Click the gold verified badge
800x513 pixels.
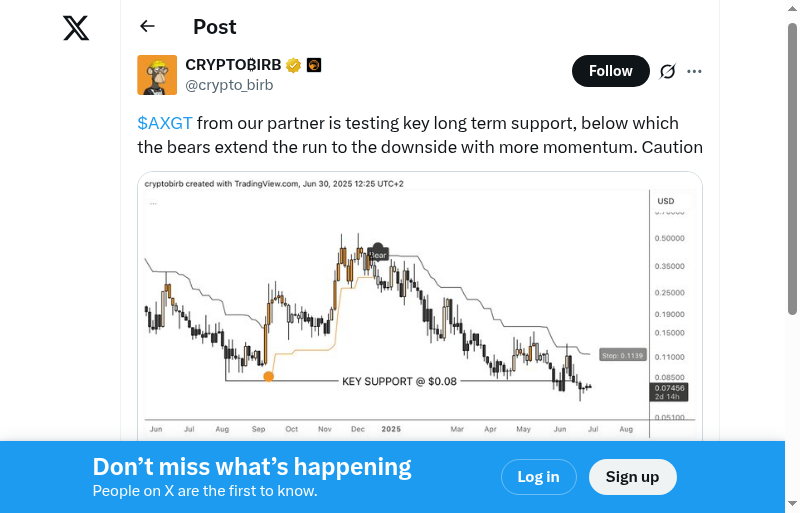coord(293,65)
